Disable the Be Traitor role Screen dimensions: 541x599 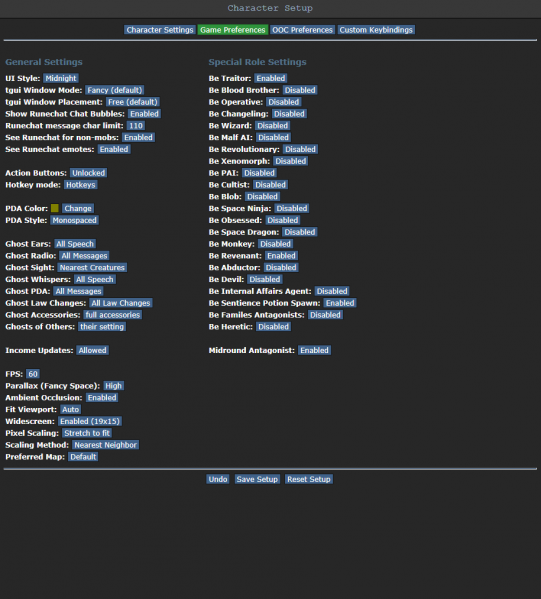pos(271,78)
